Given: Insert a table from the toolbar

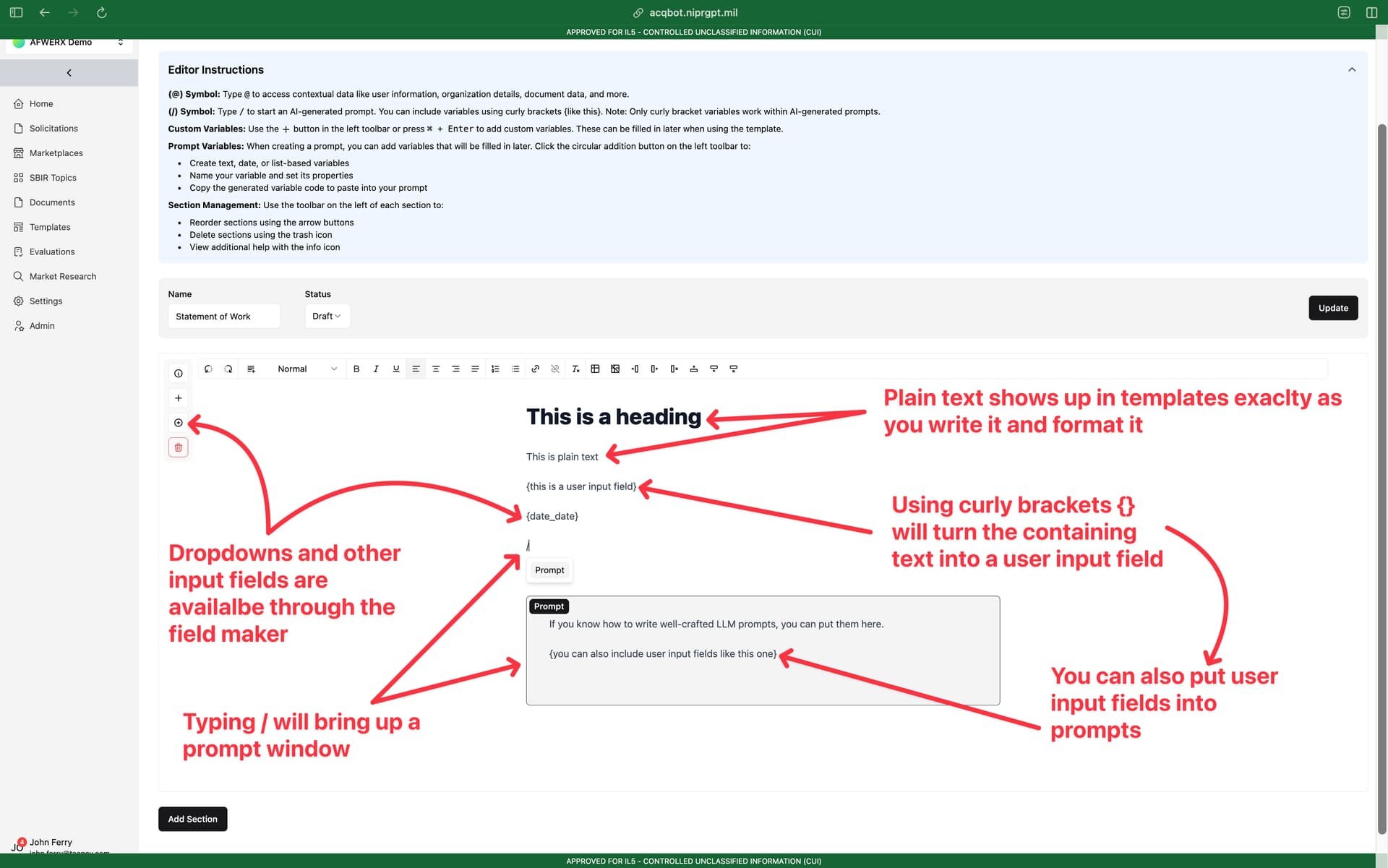Looking at the screenshot, I should (595, 369).
